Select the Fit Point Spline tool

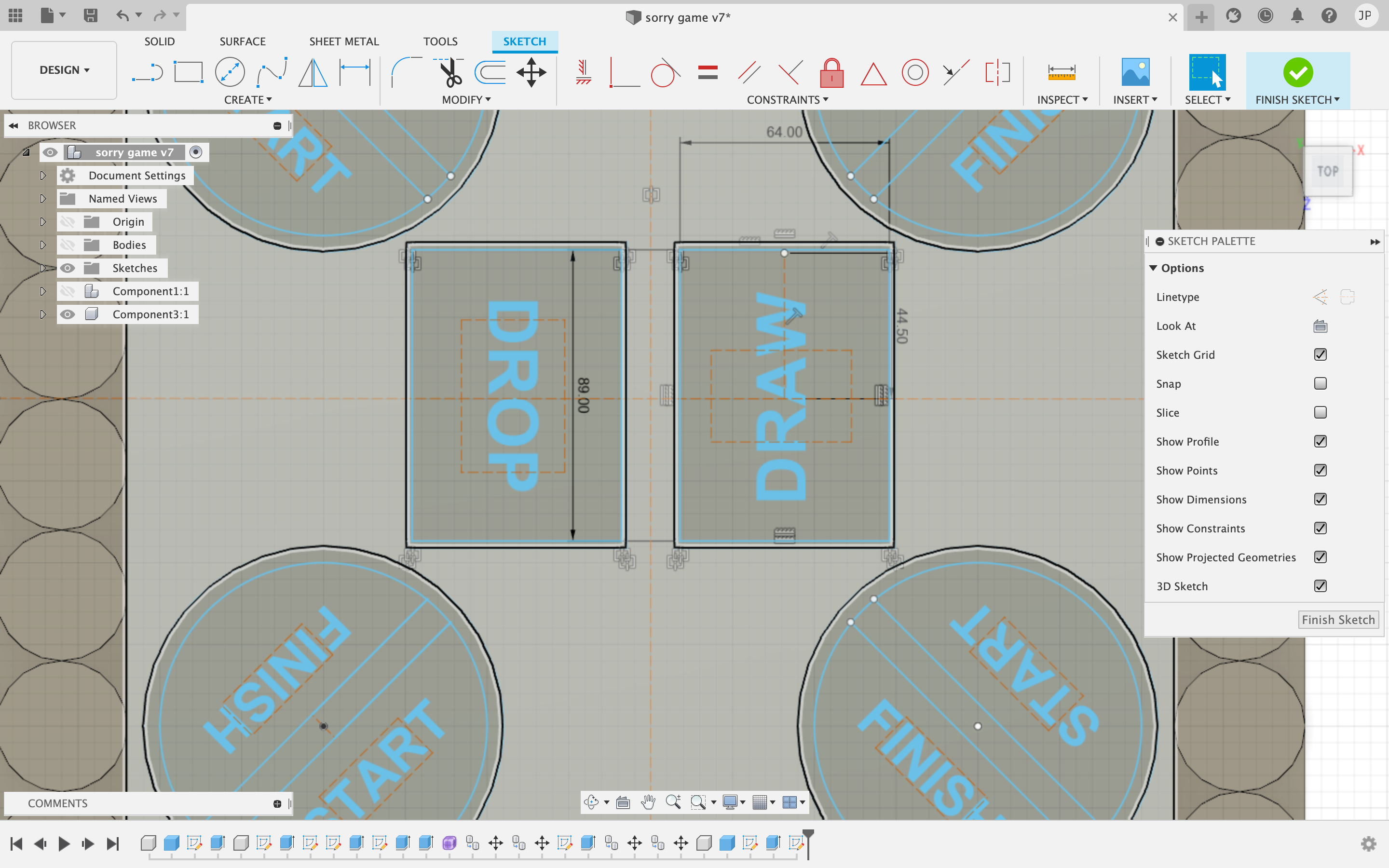pyautogui.click(x=272, y=73)
